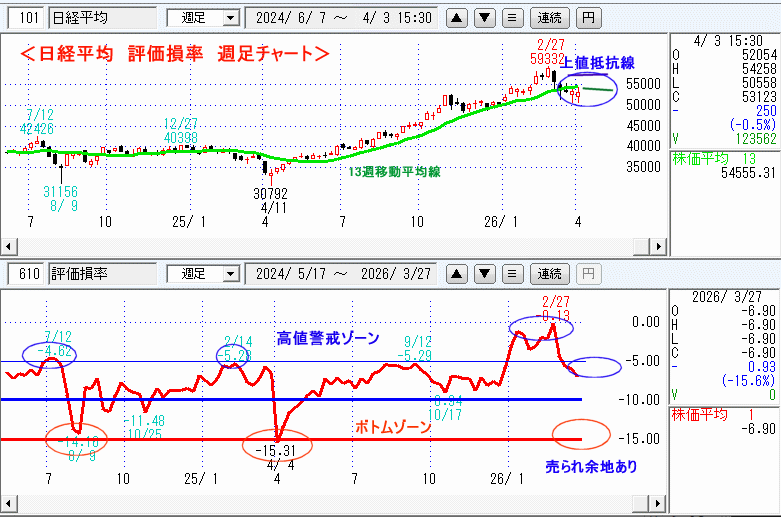Viewport: 781px width, 517px height.
Task: Click date range 2024/6/7 field
Action: [343, 18]
